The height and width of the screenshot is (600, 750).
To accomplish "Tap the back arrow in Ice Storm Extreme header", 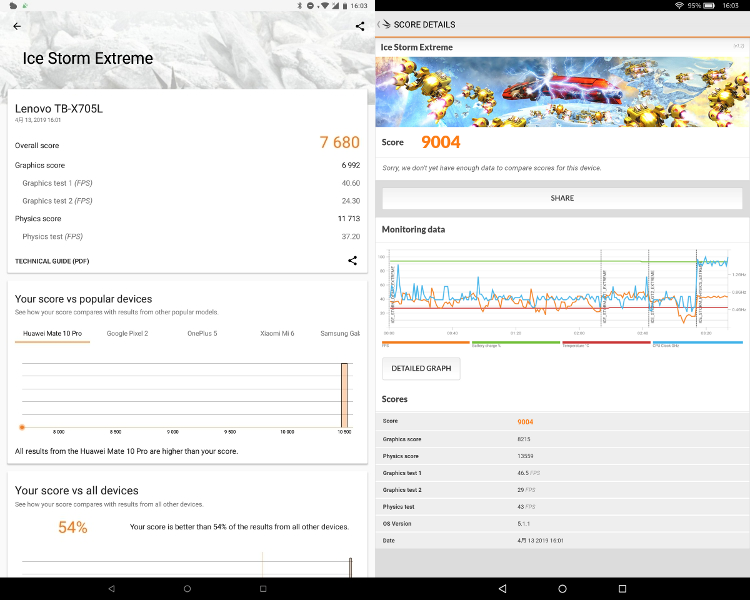I will (x=17, y=26).
